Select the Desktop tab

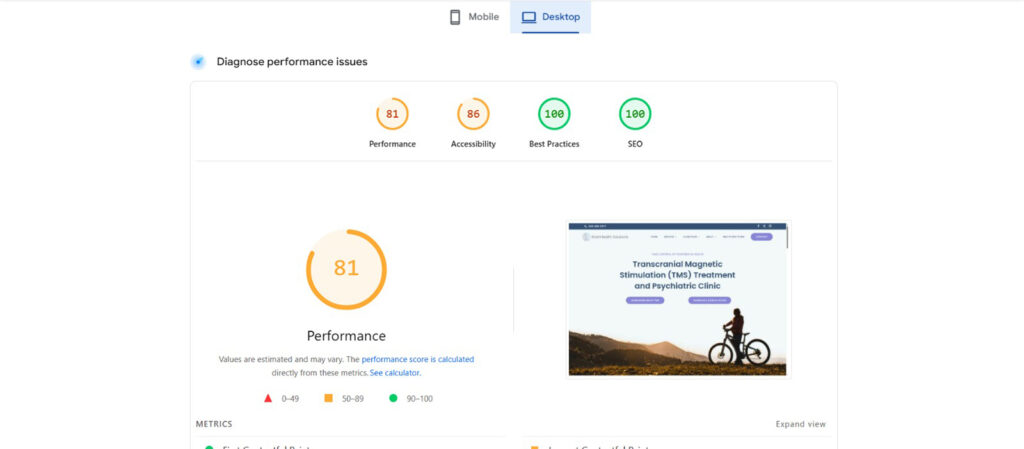[550, 17]
